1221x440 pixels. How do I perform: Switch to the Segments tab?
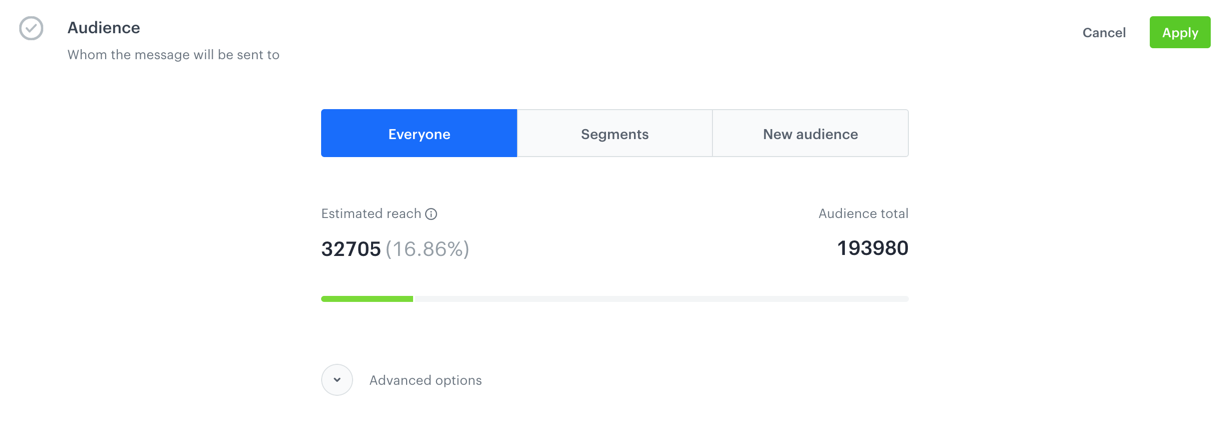click(615, 134)
